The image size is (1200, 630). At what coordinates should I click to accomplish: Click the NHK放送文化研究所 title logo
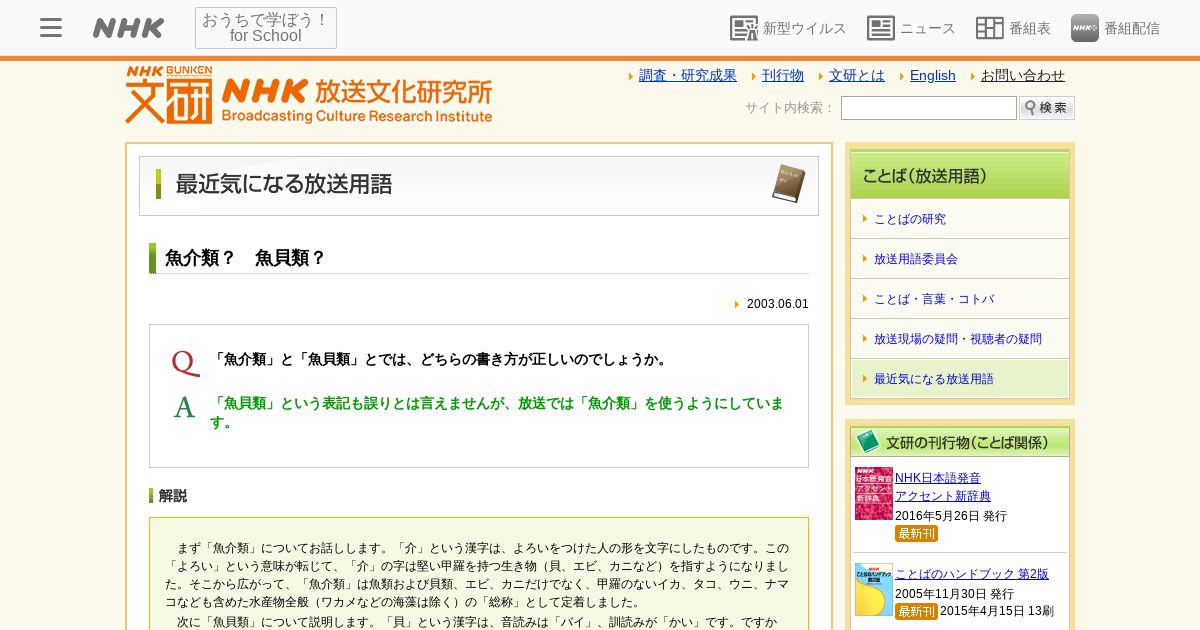(x=357, y=100)
